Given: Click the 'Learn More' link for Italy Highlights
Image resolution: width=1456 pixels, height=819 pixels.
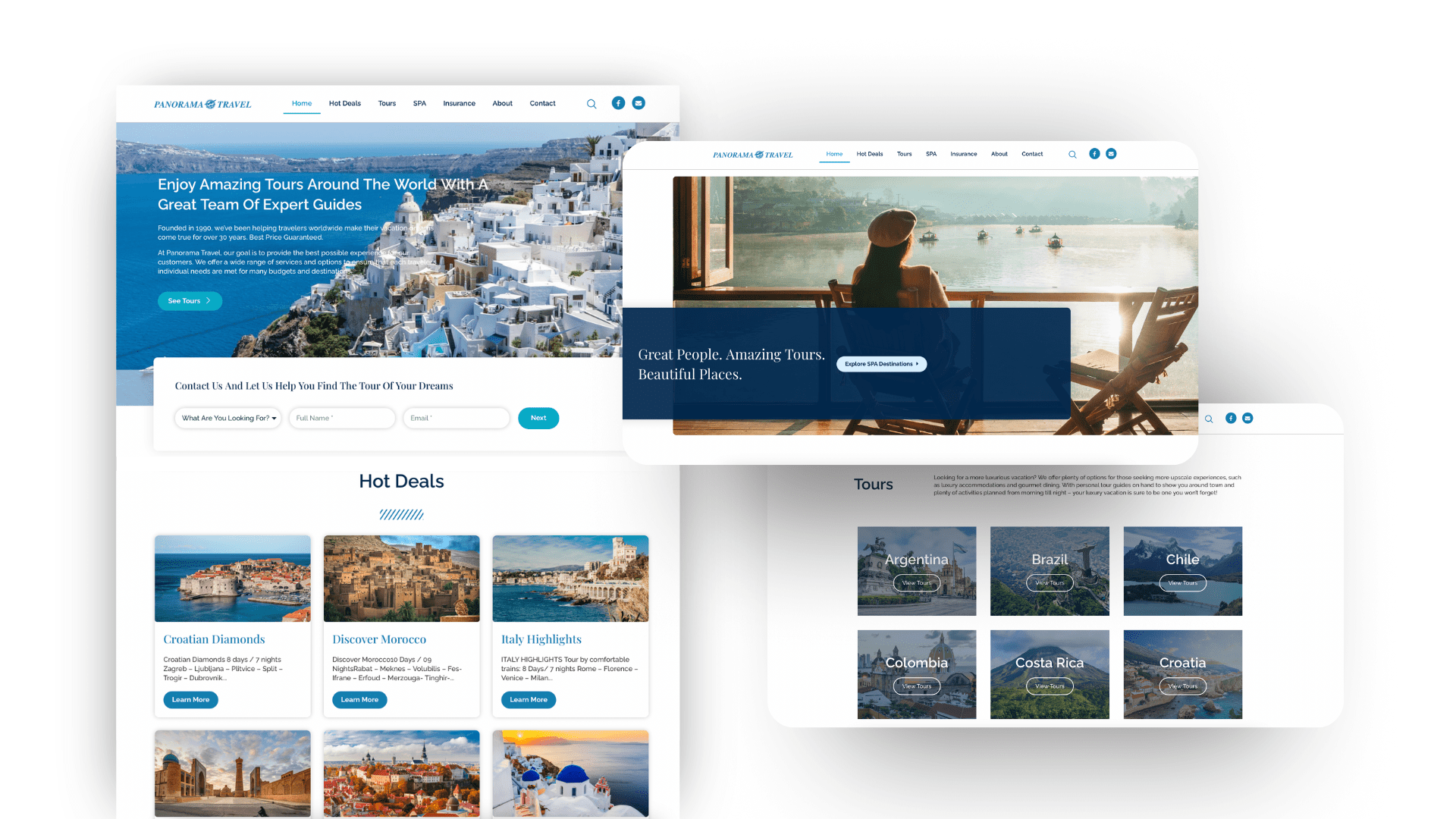Looking at the screenshot, I should pyautogui.click(x=529, y=699).
